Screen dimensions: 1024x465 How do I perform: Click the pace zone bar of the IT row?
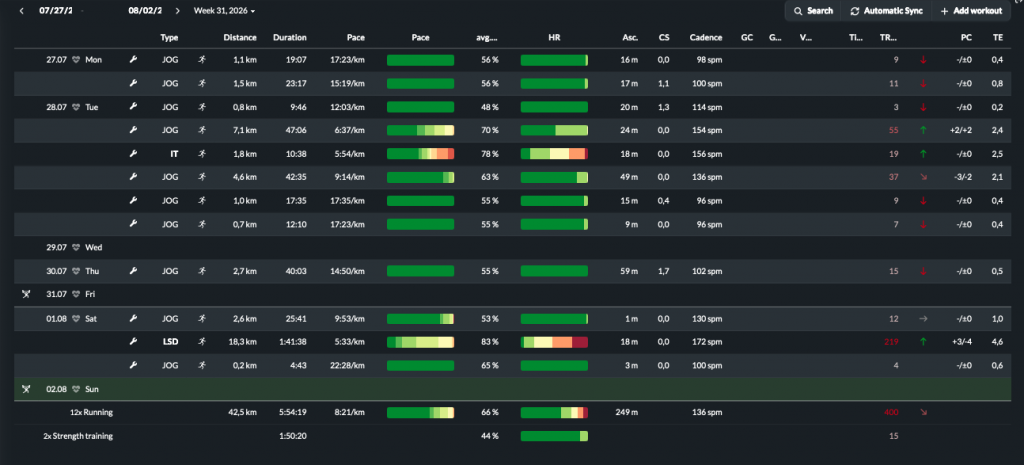tap(421, 154)
